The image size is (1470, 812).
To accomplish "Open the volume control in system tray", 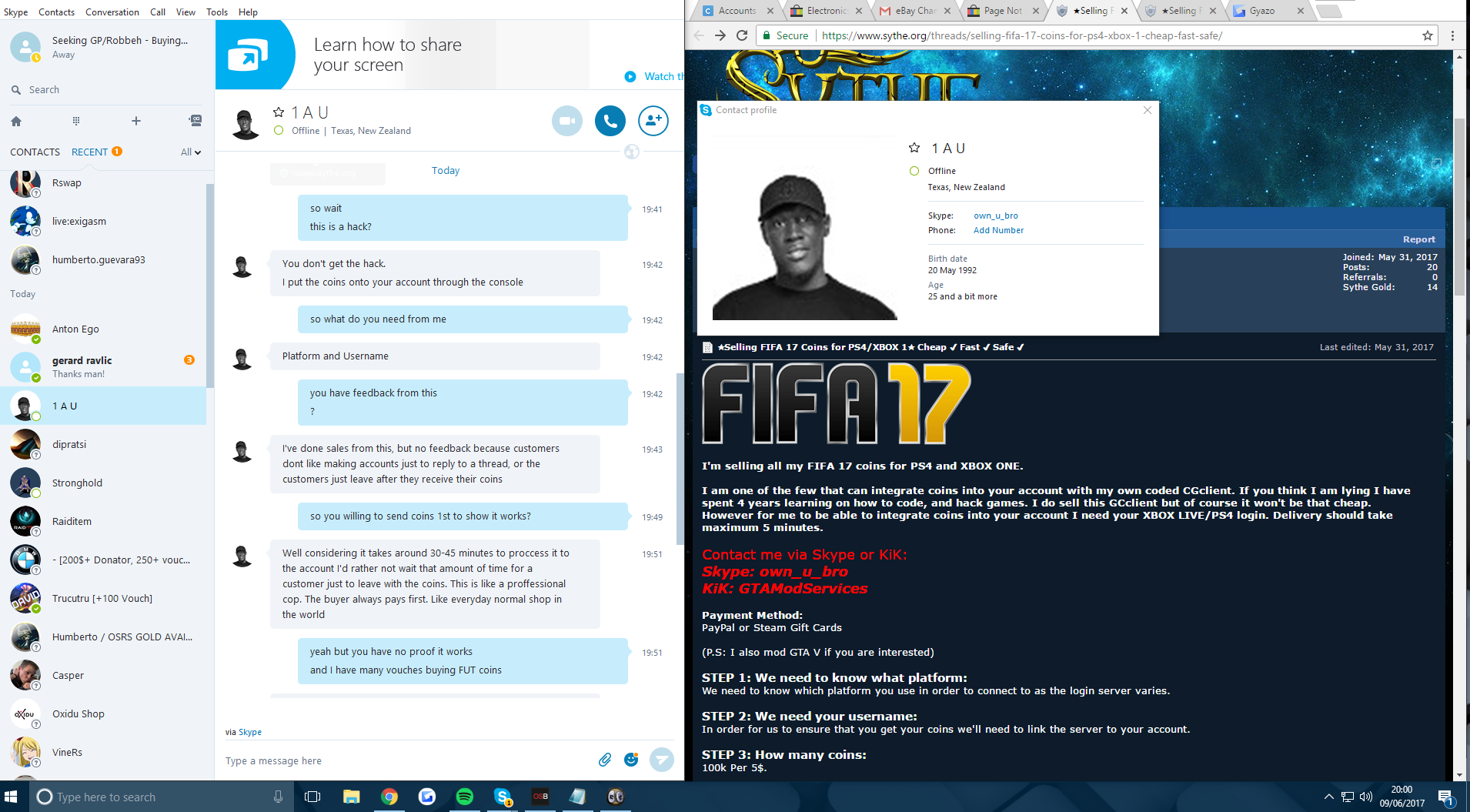I will pos(1366,797).
